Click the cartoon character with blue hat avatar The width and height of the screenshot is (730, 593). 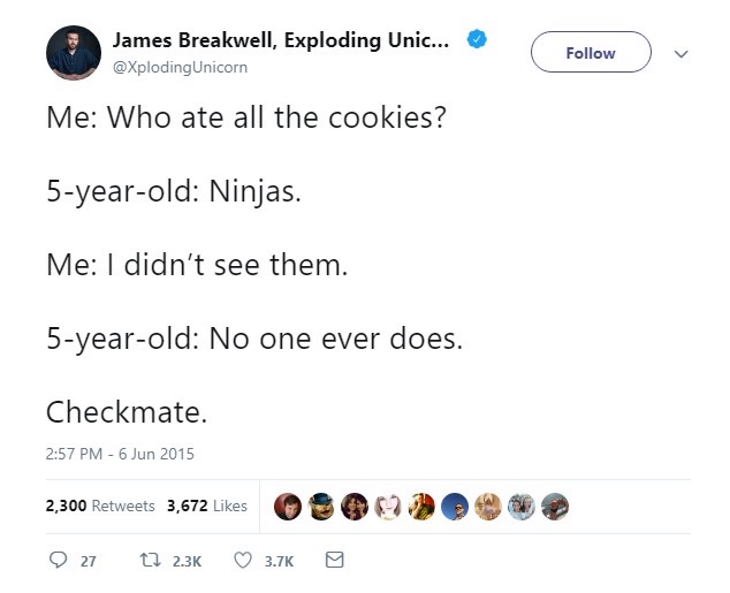pyautogui.click(x=322, y=507)
